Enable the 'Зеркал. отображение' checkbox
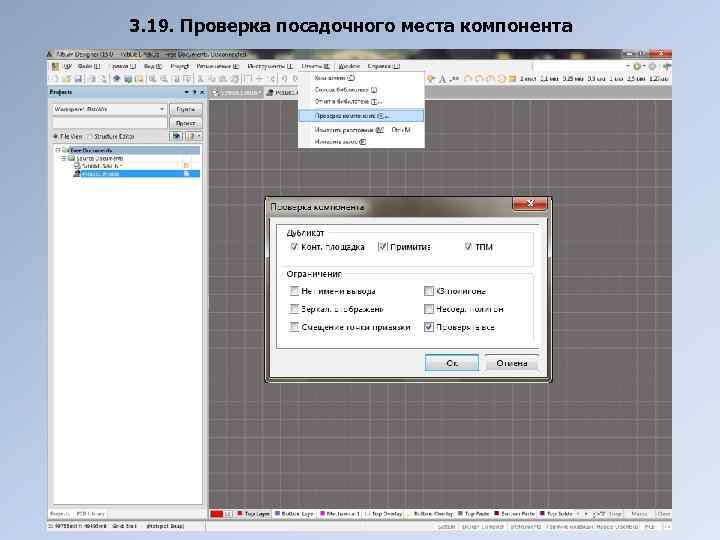720x540 pixels. click(294, 309)
